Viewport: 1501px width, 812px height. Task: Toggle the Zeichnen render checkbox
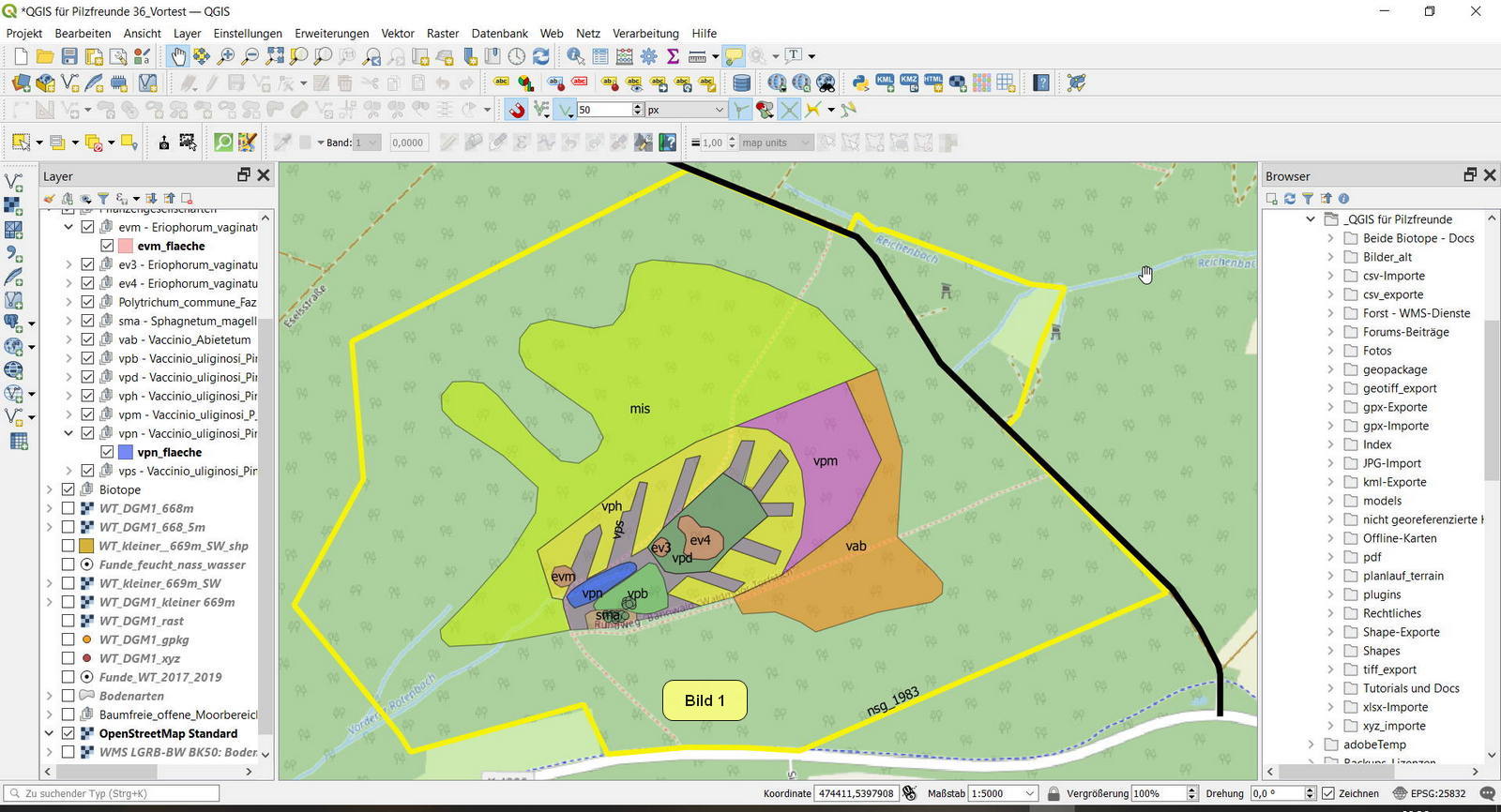click(1328, 793)
